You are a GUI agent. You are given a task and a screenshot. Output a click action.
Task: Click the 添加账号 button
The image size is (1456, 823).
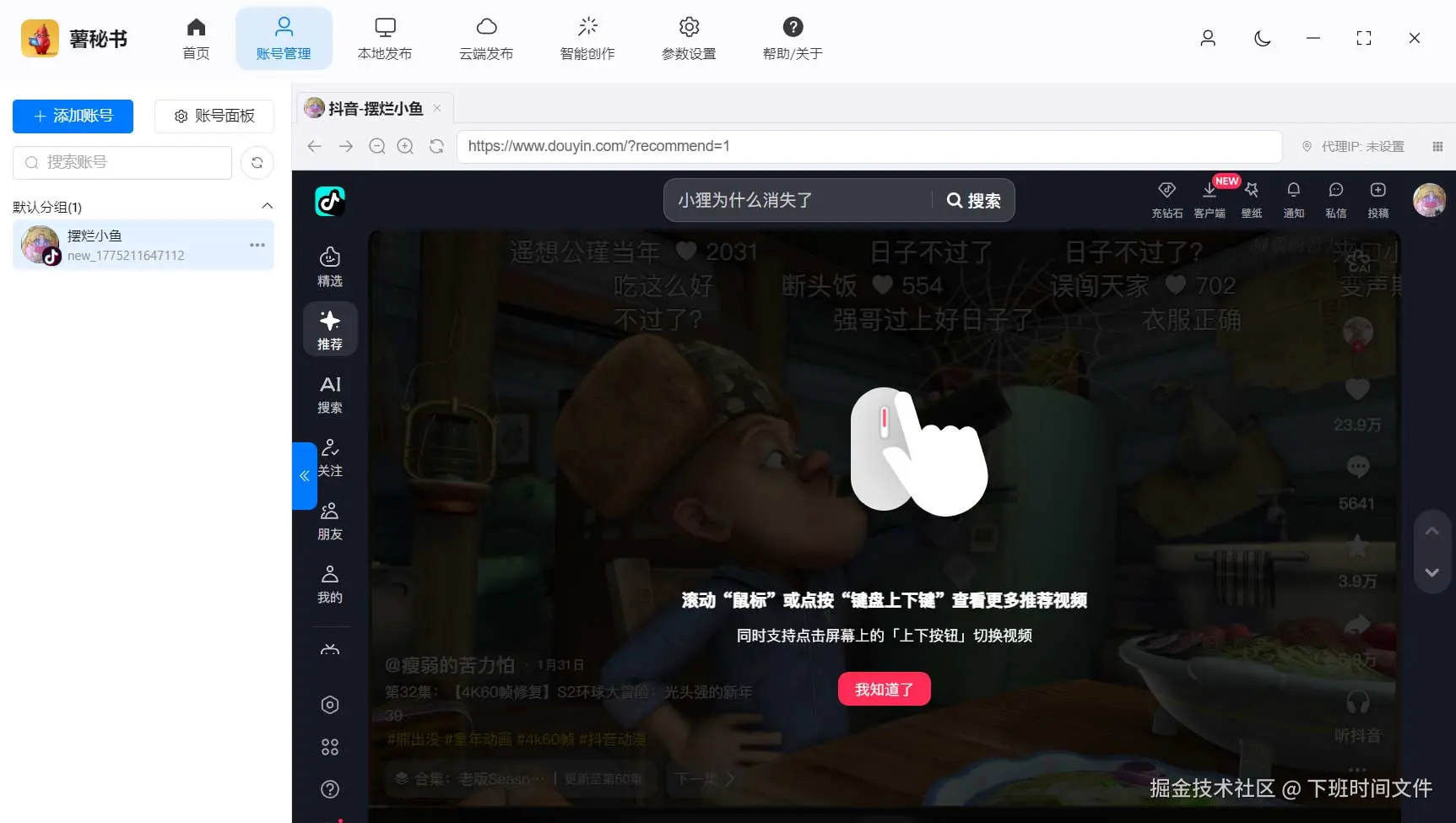pyautogui.click(x=73, y=116)
